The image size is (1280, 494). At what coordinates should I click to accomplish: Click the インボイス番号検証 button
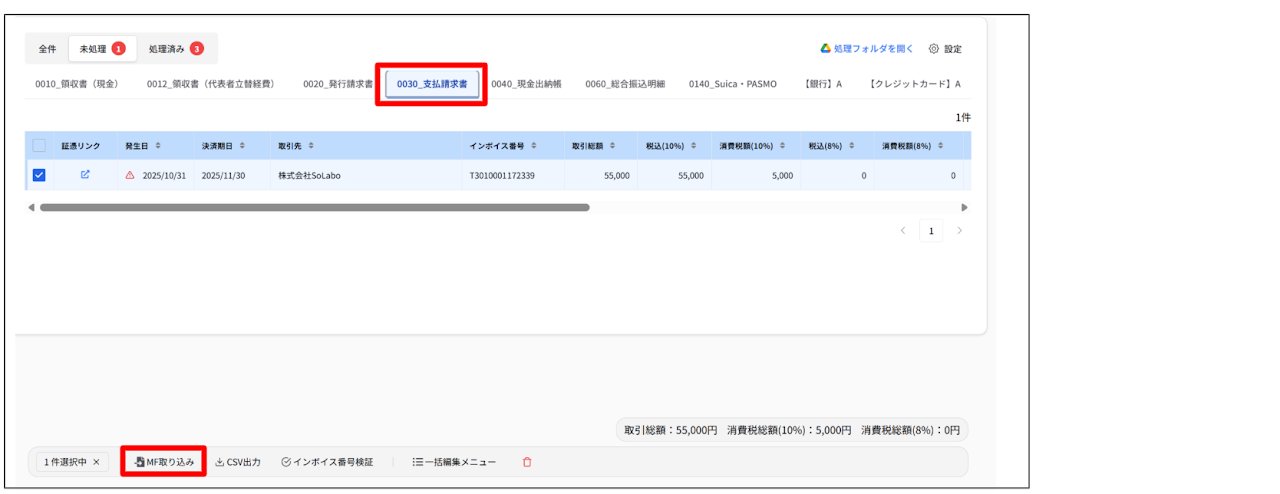coord(327,462)
